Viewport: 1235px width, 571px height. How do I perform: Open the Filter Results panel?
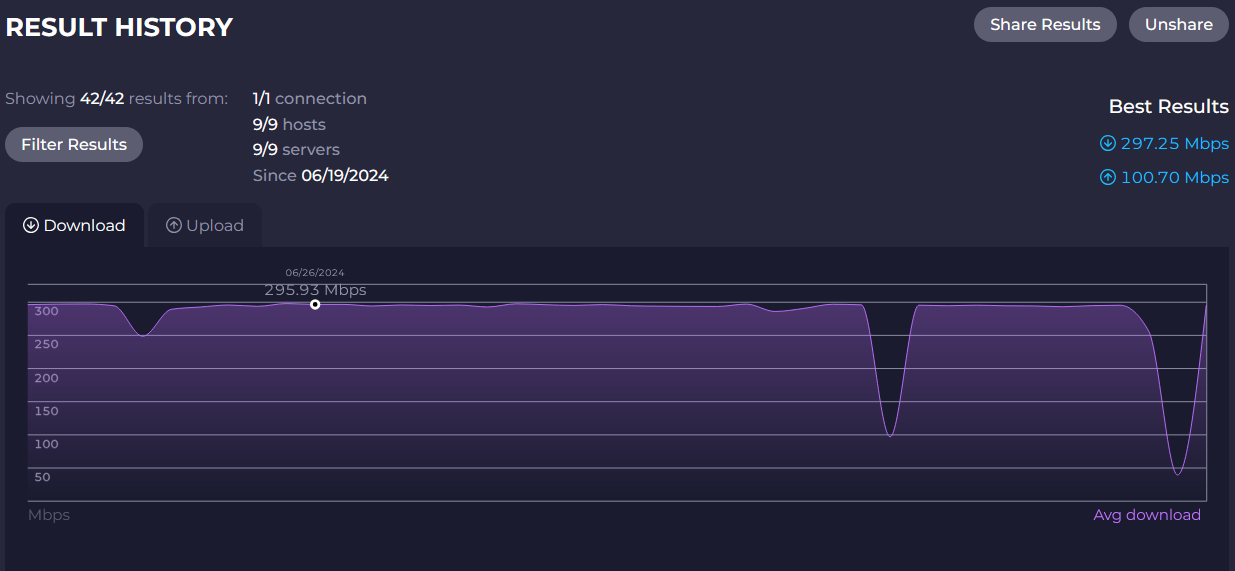coord(74,144)
